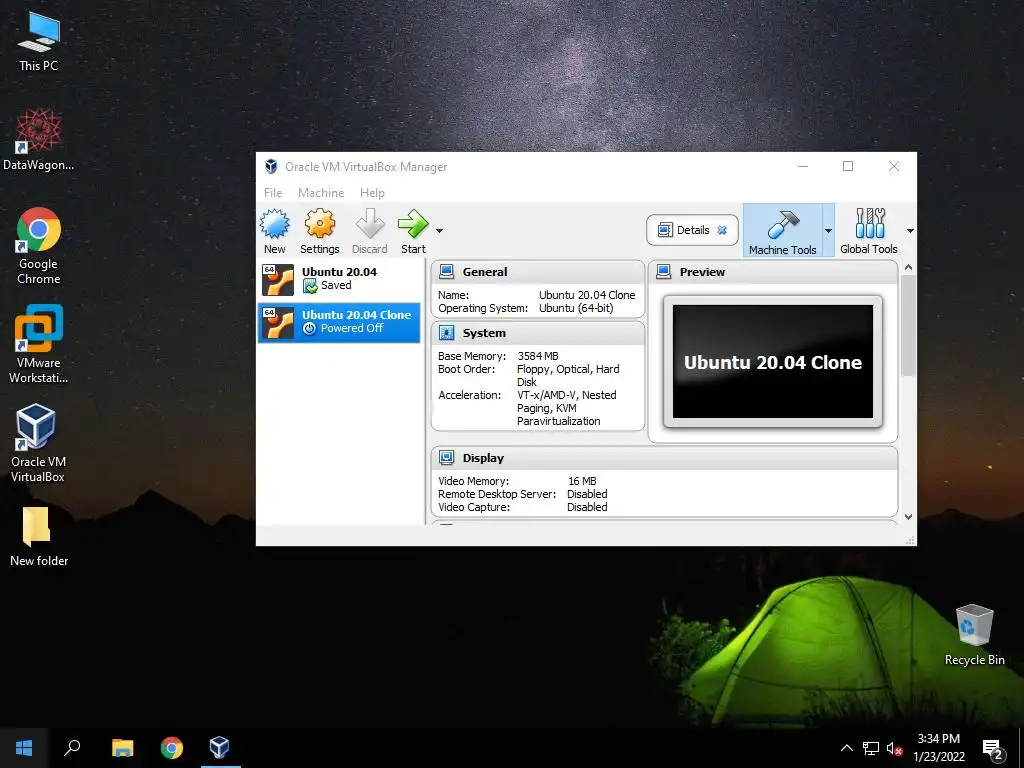Open VMware Workstation desktop shortcut

click(39, 344)
